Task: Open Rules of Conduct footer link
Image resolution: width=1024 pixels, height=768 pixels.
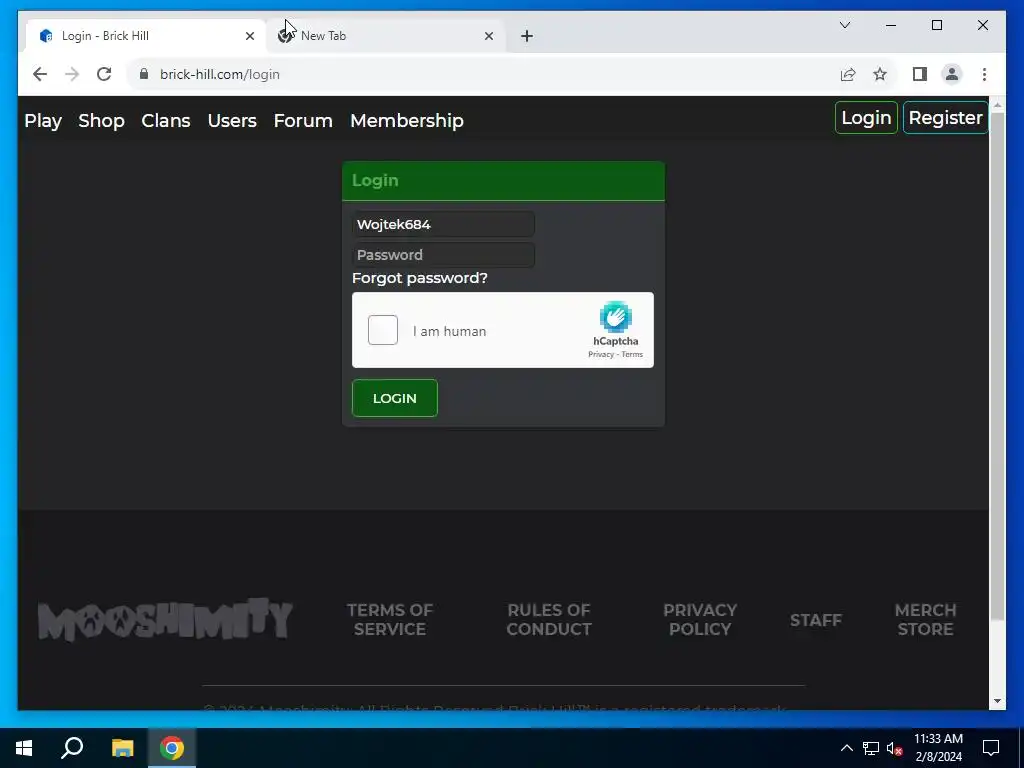Action: point(549,619)
